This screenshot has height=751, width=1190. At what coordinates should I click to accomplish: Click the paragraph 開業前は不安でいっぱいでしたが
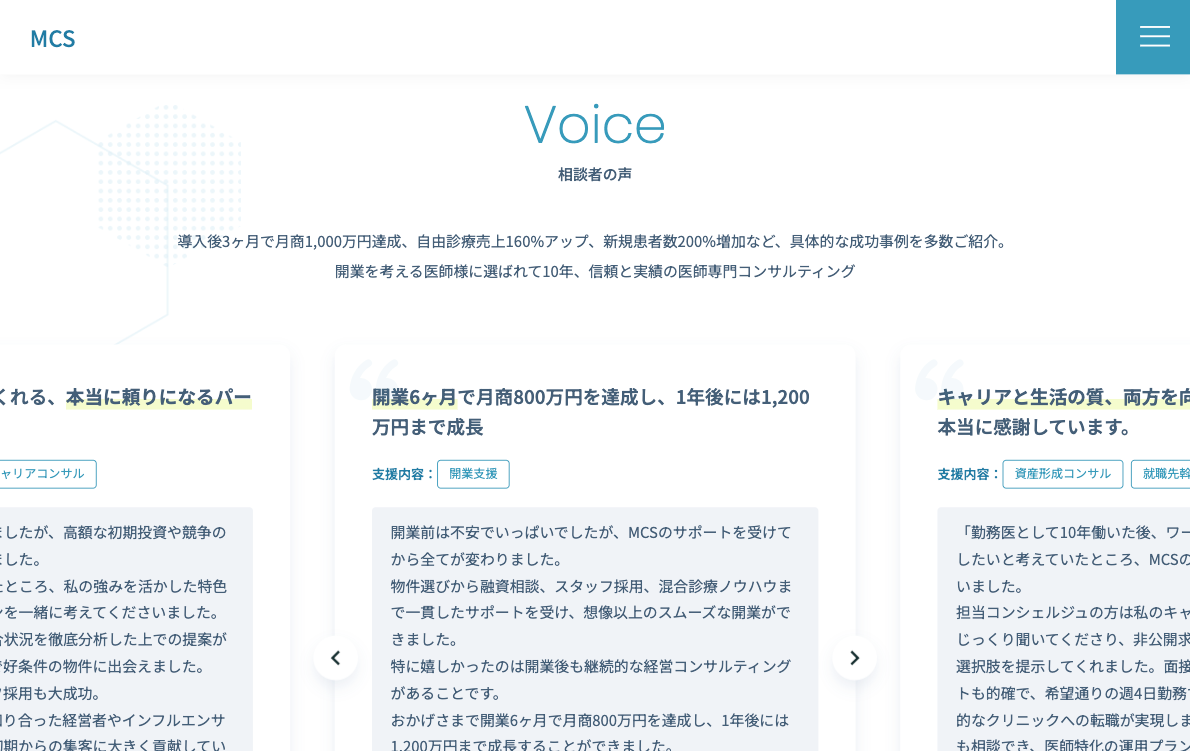coord(590,545)
